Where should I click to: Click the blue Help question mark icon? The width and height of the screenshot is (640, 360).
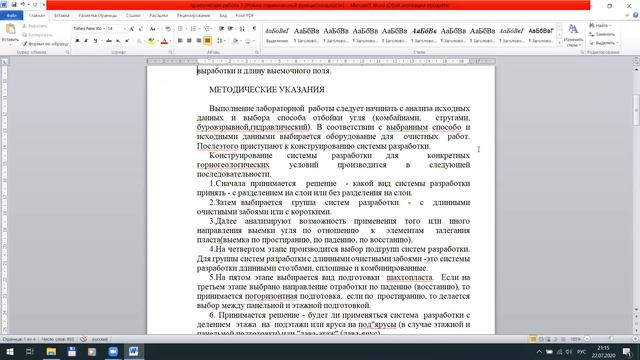point(636,16)
